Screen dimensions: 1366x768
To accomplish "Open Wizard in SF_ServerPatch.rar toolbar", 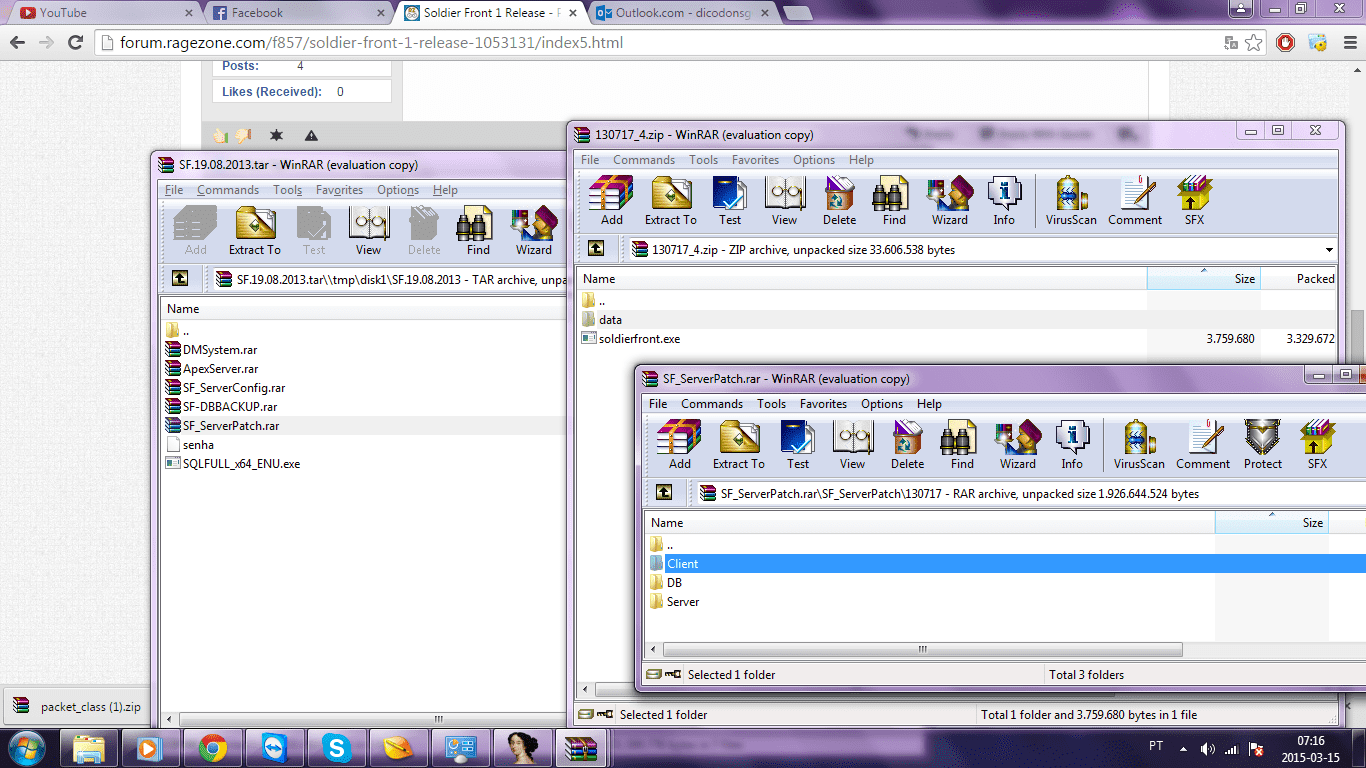I will (x=1018, y=445).
